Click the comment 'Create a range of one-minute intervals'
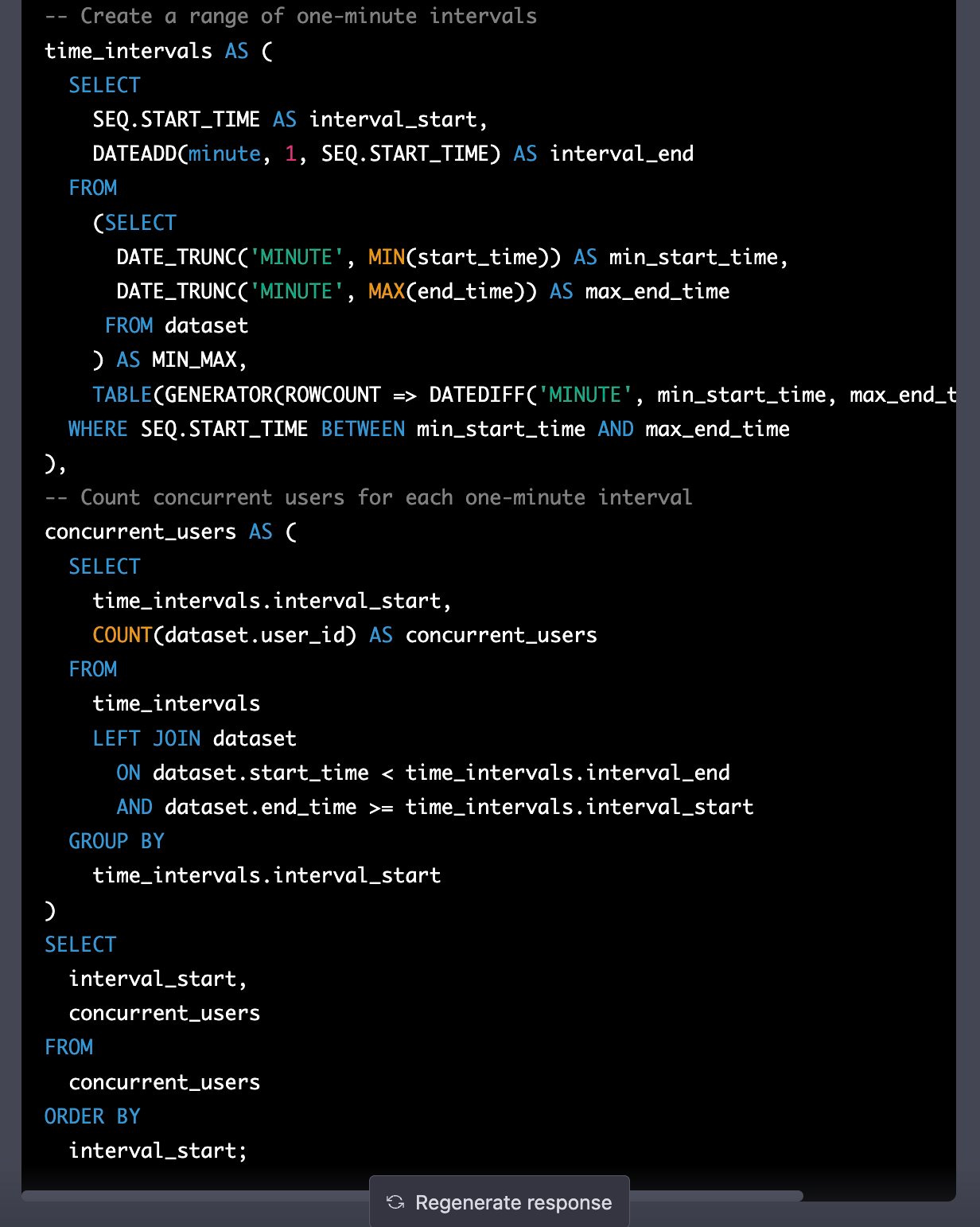 point(290,17)
